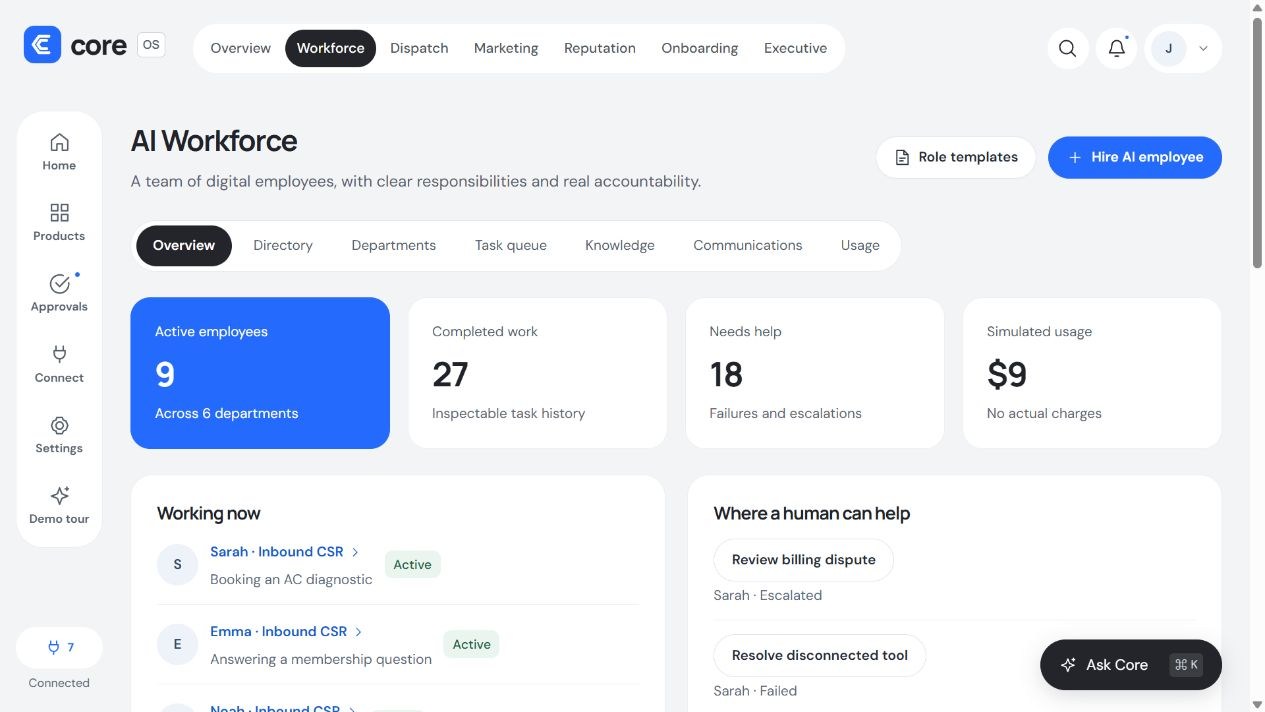
Task: Click the Core logo icon
Action: (x=42, y=45)
